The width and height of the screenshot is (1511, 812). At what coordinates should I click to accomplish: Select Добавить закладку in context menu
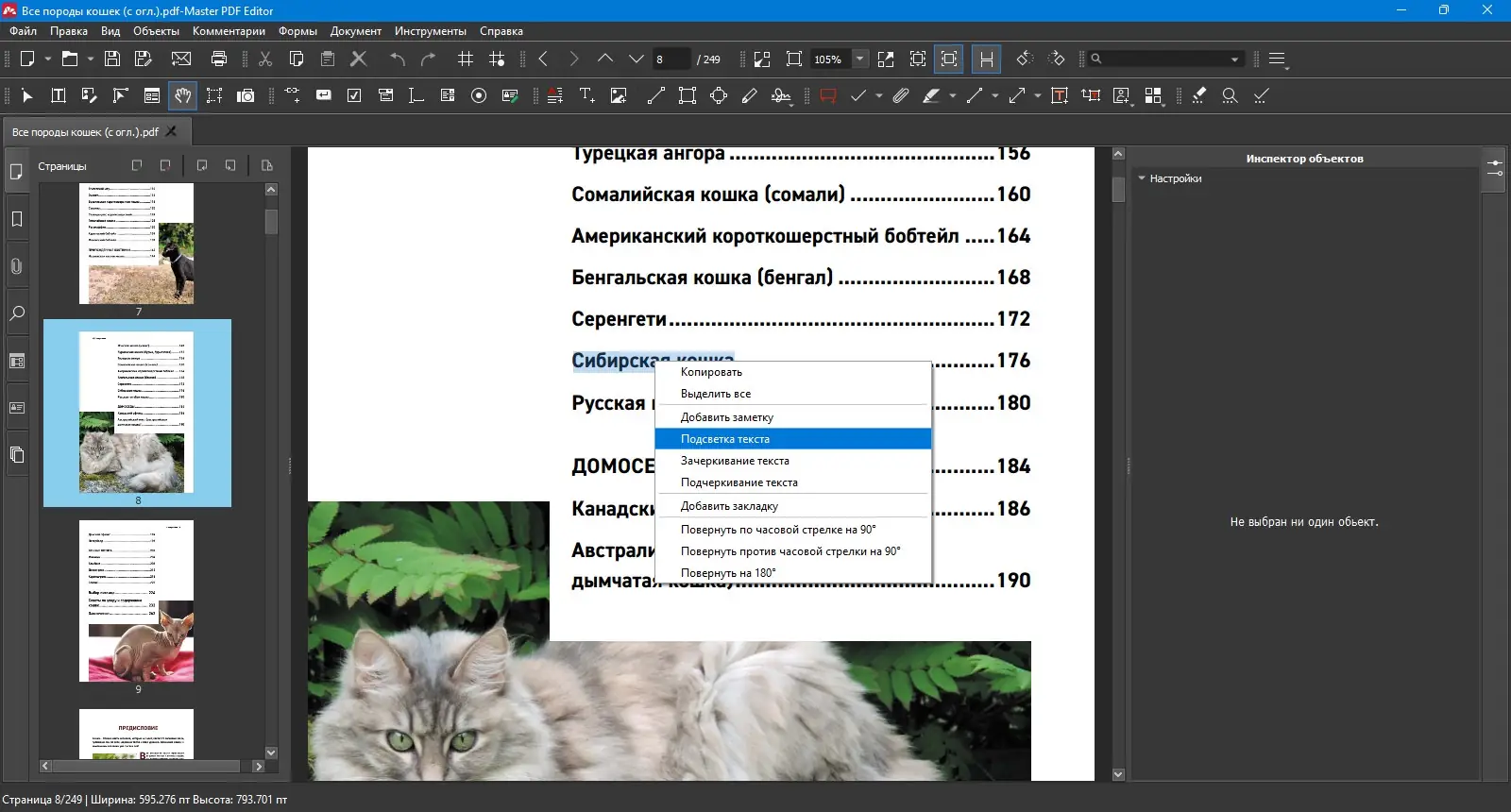pyautogui.click(x=729, y=506)
